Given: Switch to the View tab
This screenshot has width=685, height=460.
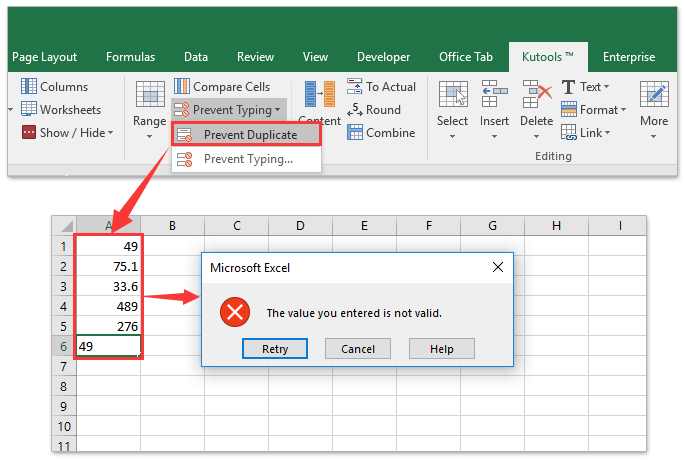Looking at the screenshot, I should (x=315, y=57).
